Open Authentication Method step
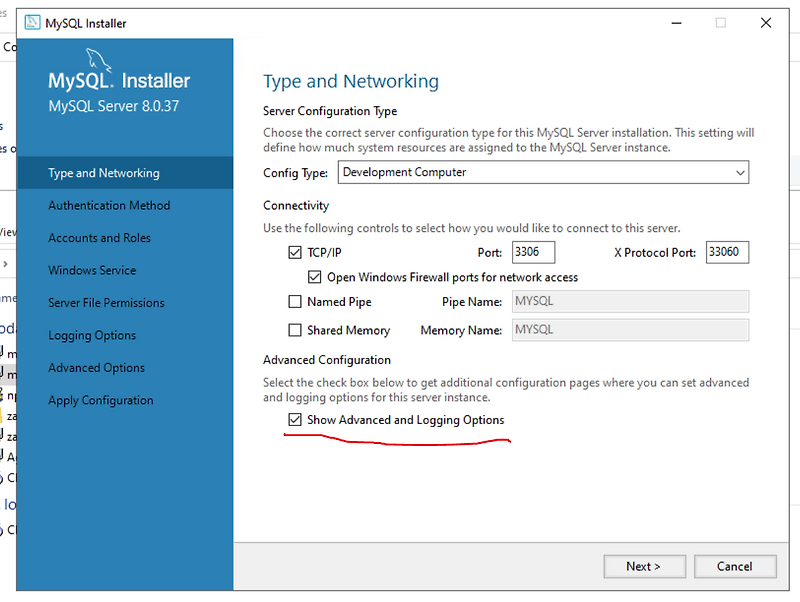The image size is (800, 602). coord(109,206)
